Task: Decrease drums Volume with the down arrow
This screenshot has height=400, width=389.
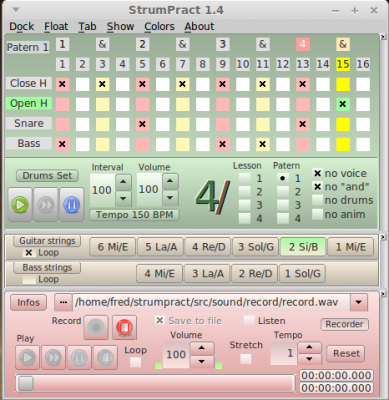Action: click(170, 198)
